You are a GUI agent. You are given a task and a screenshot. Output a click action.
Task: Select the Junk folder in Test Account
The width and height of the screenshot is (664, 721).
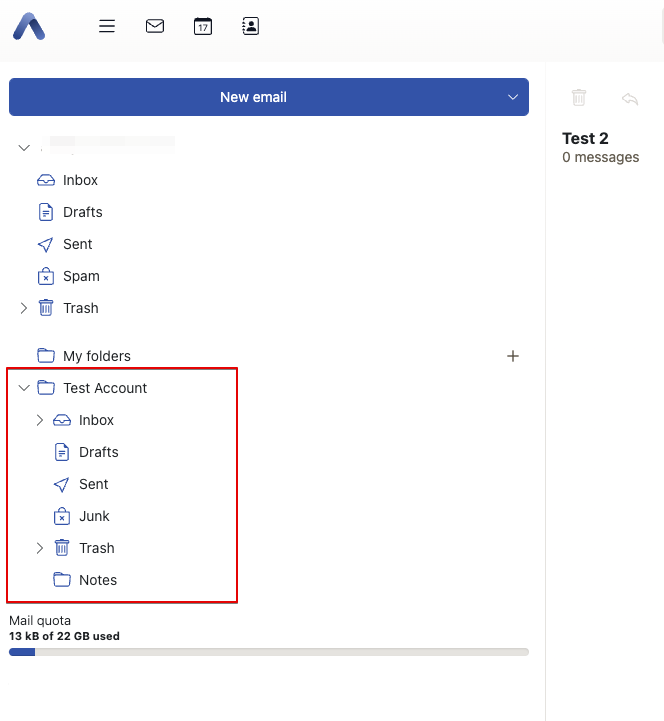click(x=94, y=516)
